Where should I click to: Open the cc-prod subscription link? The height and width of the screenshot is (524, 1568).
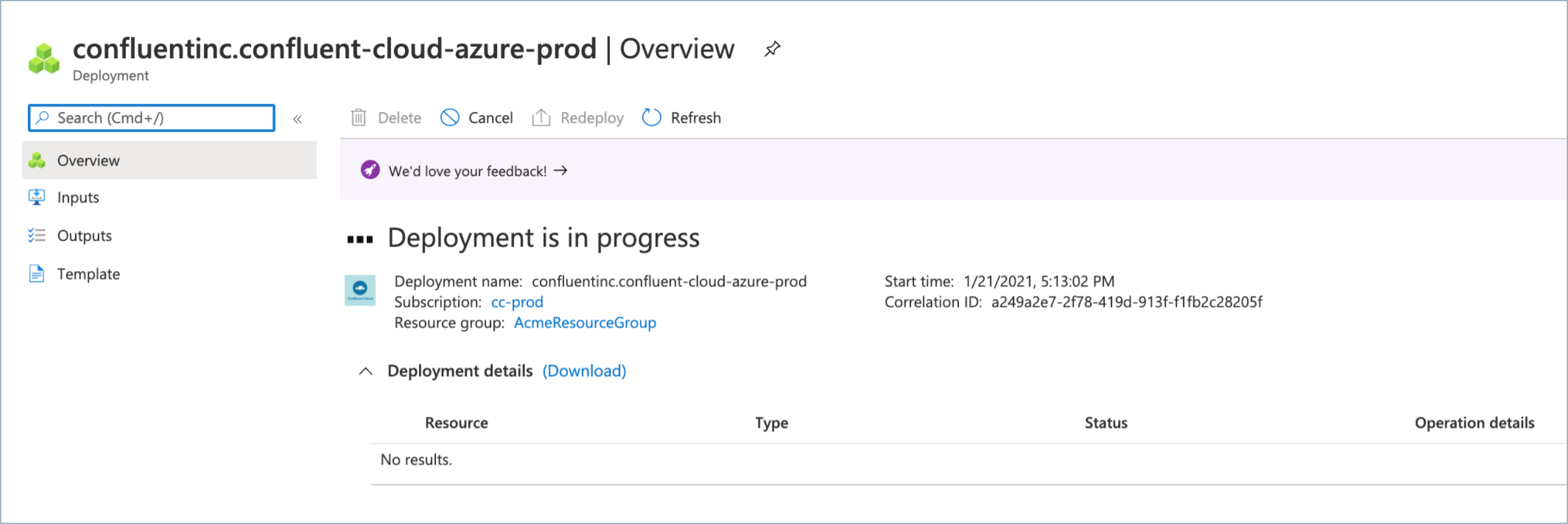click(517, 303)
